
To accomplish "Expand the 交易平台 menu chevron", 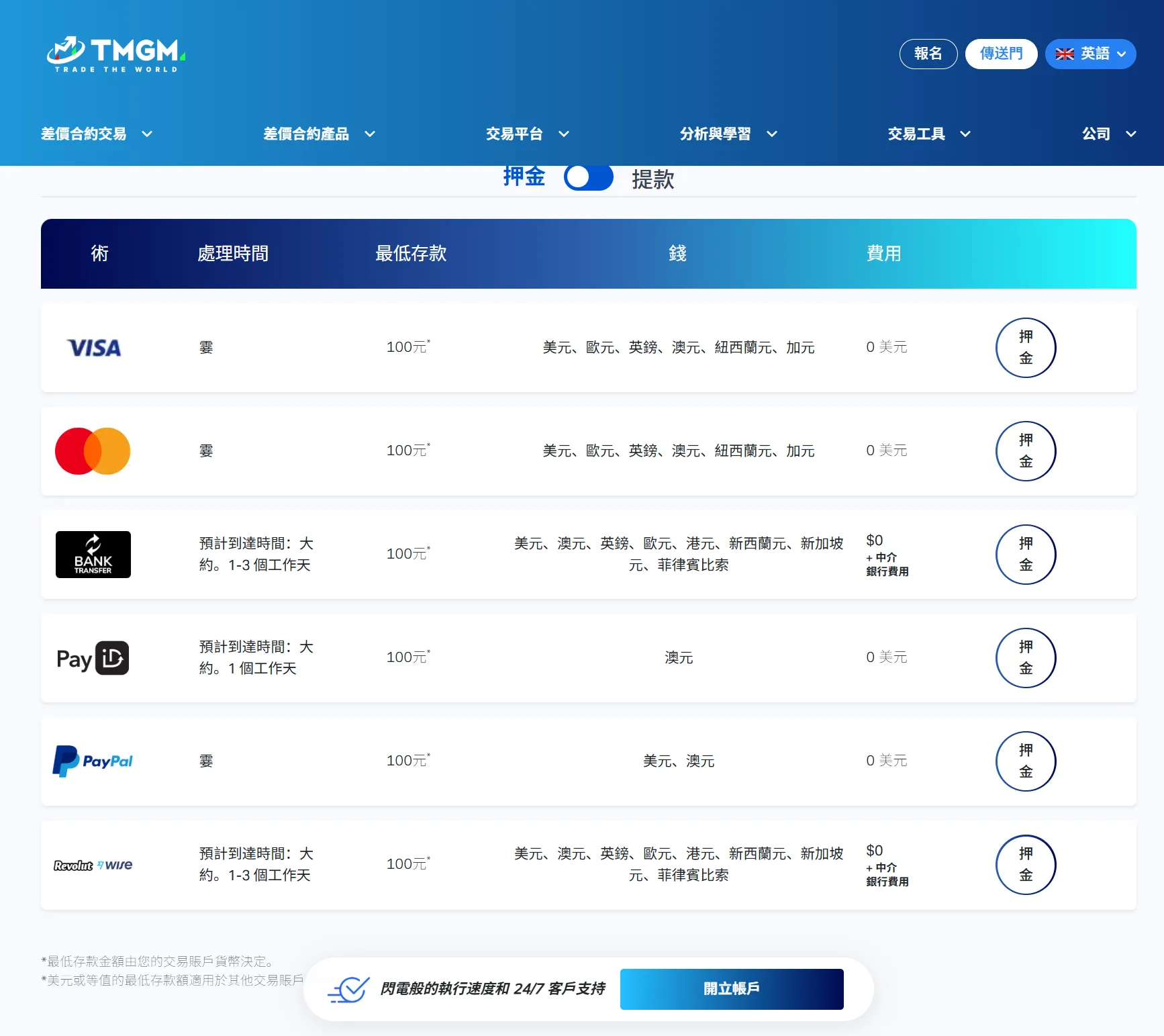I will click(564, 134).
